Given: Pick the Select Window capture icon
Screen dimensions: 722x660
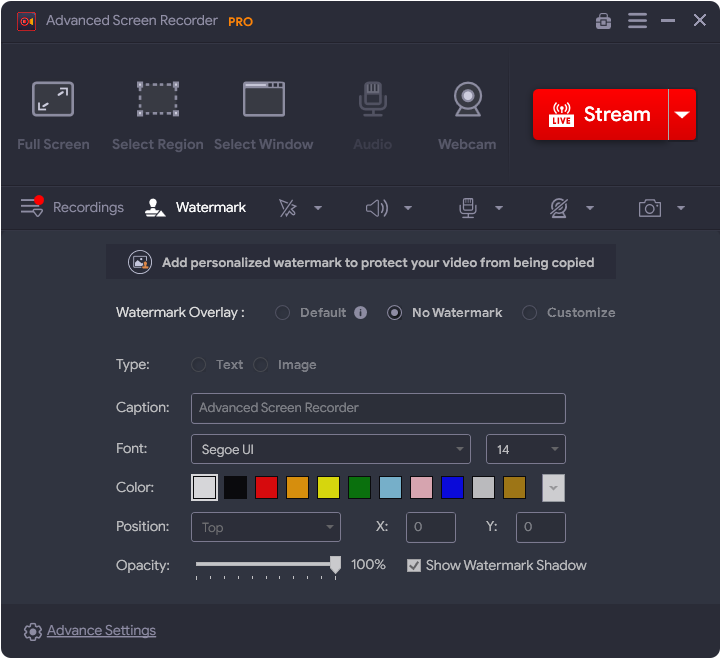Looking at the screenshot, I should click(264, 101).
